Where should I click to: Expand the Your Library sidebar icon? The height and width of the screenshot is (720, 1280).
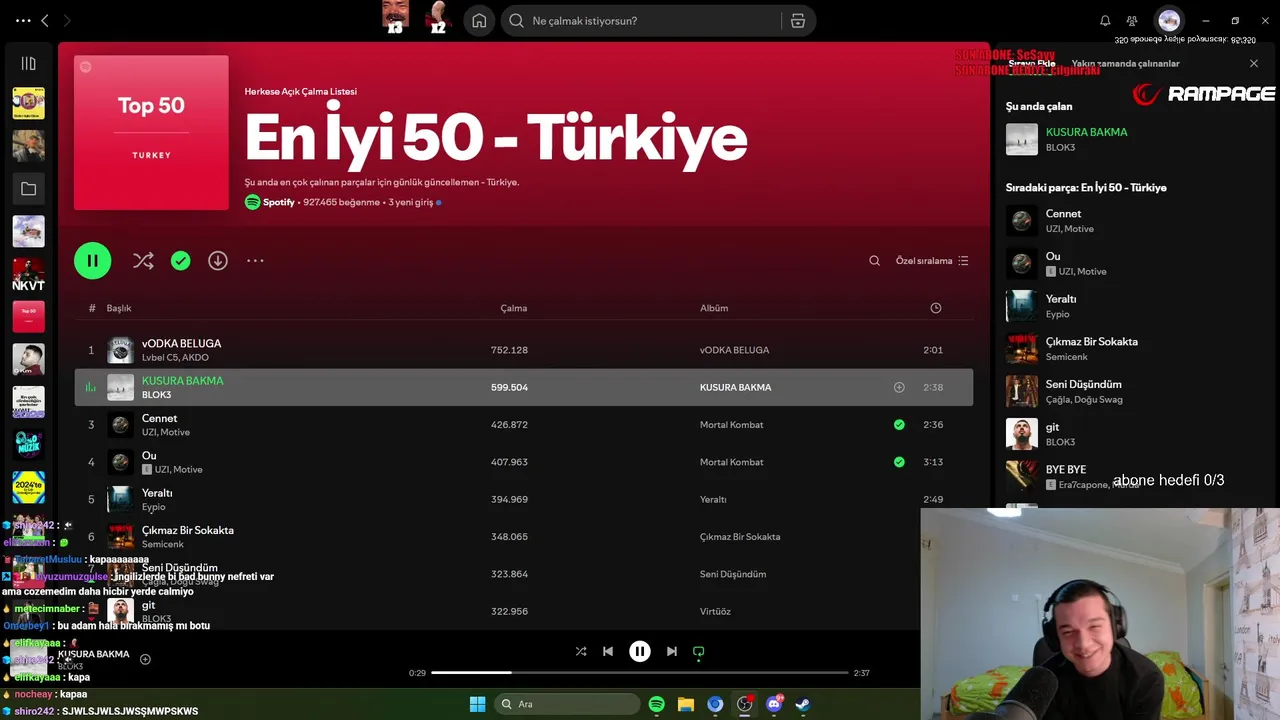tap(28, 63)
